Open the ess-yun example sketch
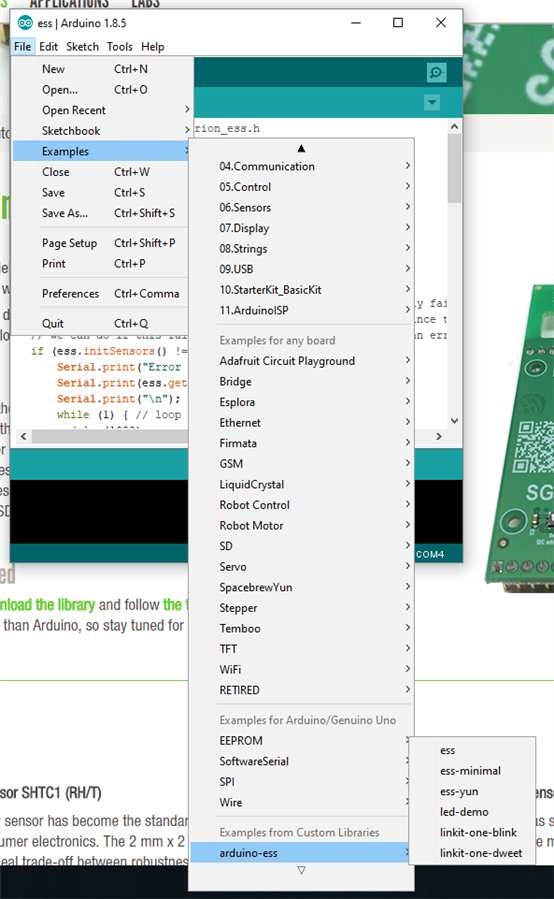Image resolution: width=554 pixels, height=899 pixels. [472, 792]
